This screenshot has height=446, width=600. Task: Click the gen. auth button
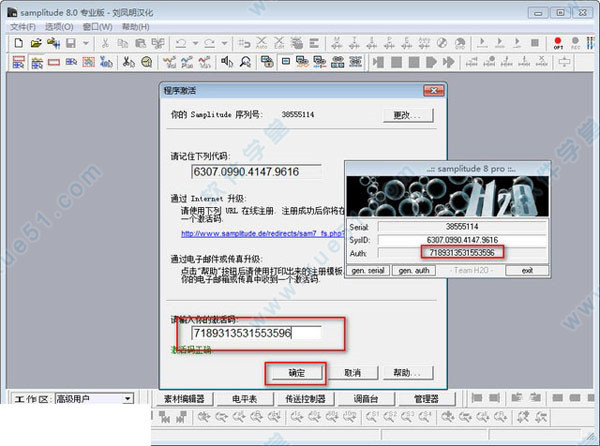(414, 270)
